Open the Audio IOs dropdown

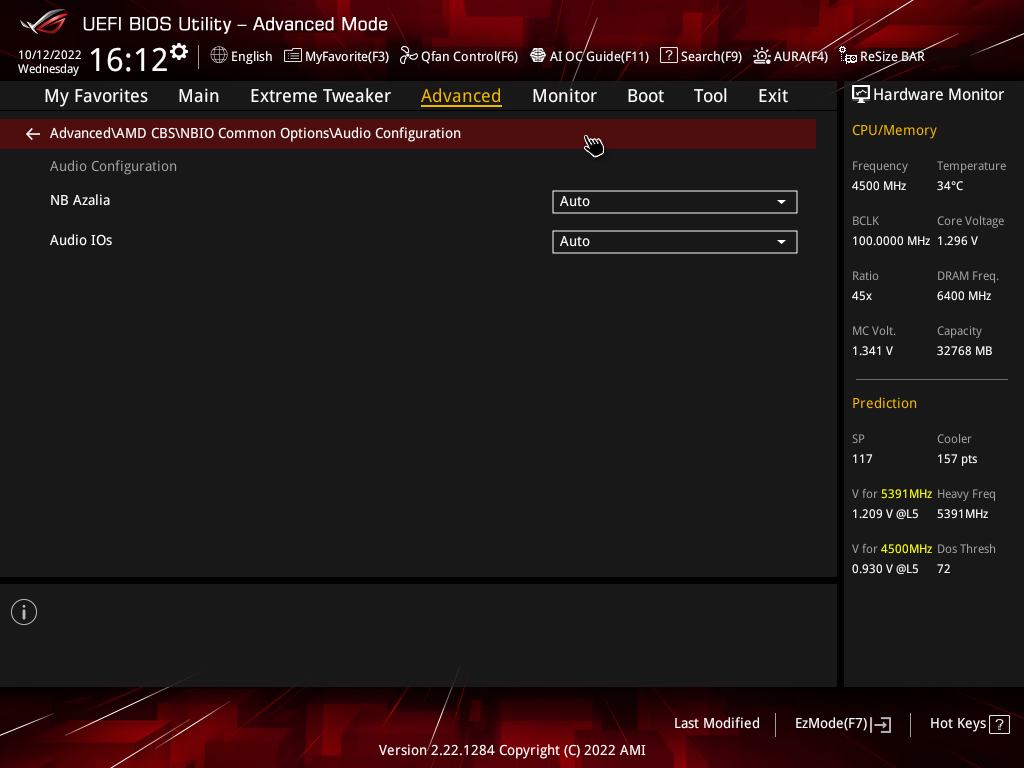[675, 242]
